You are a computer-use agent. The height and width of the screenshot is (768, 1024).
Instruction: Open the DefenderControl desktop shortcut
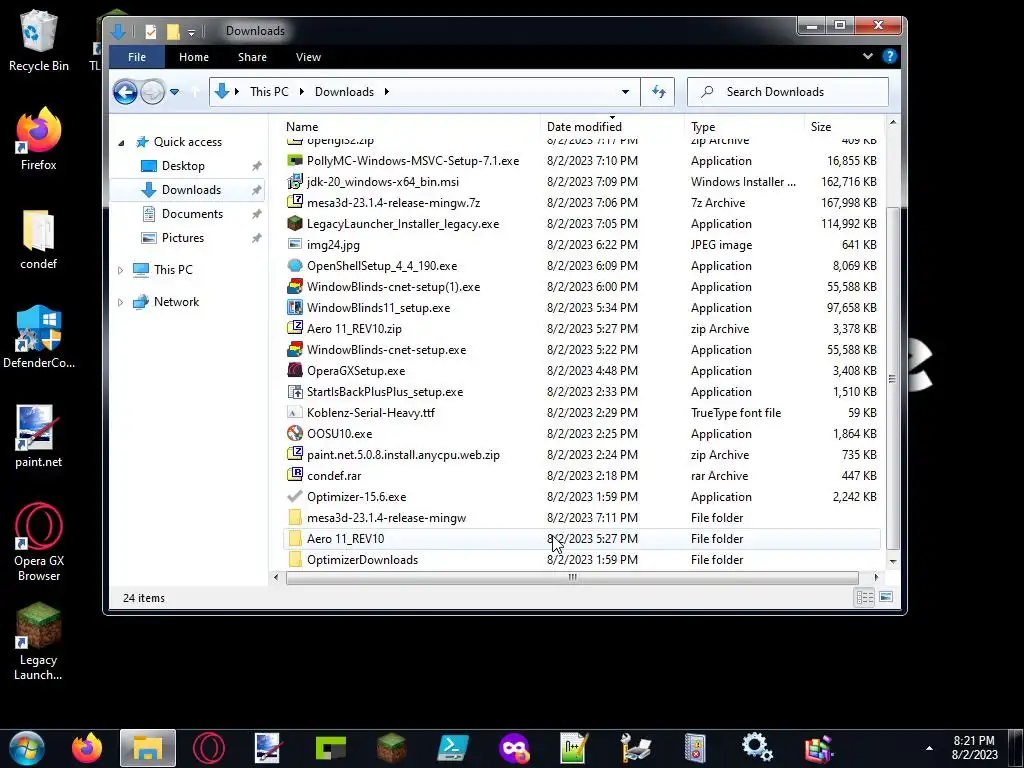[39, 337]
